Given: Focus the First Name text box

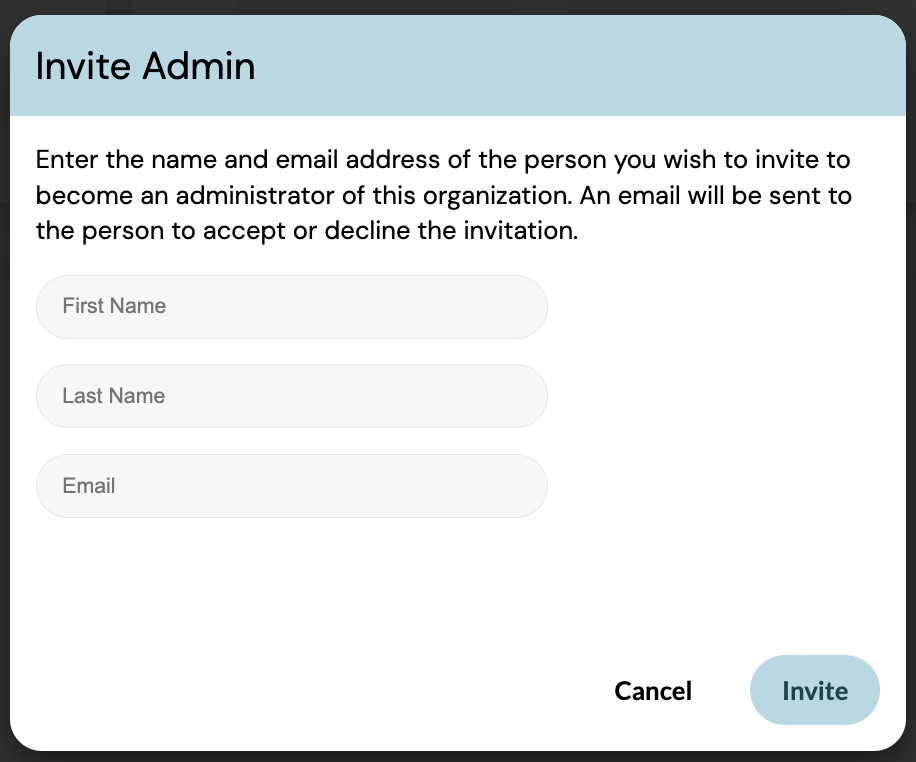Looking at the screenshot, I should pyautogui.click(x=291, y=307).
